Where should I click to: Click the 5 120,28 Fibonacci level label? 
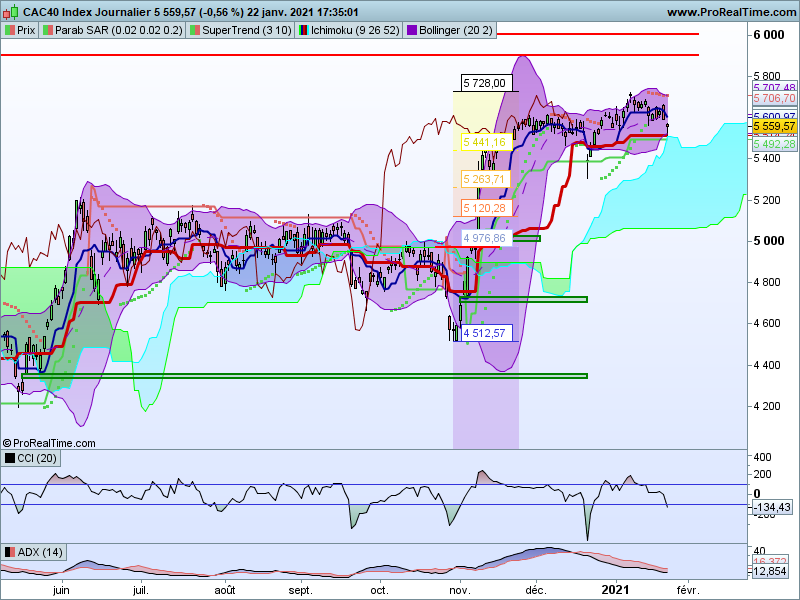tap(485, 208)
